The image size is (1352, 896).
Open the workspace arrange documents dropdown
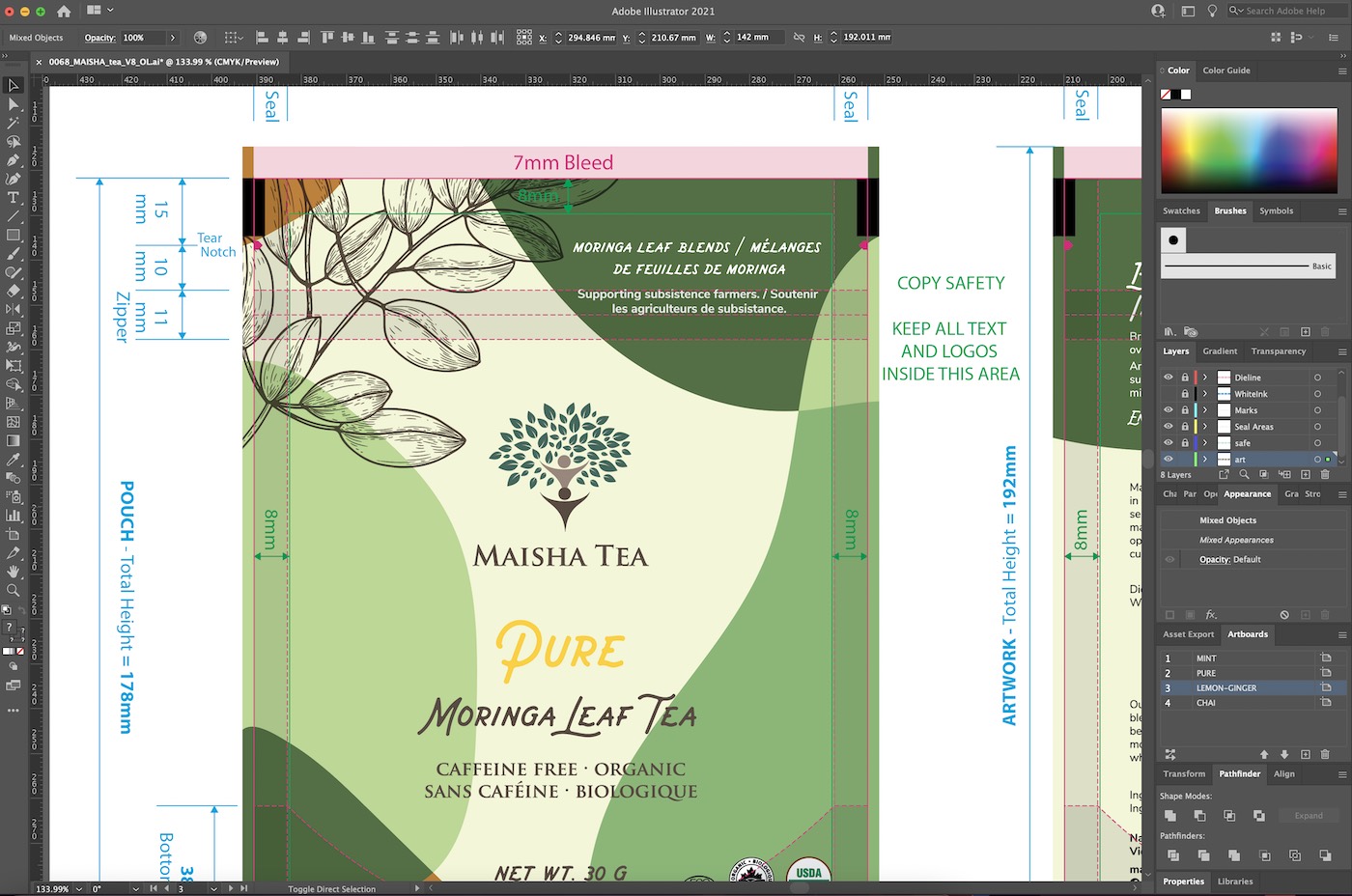tap(100, 11)
